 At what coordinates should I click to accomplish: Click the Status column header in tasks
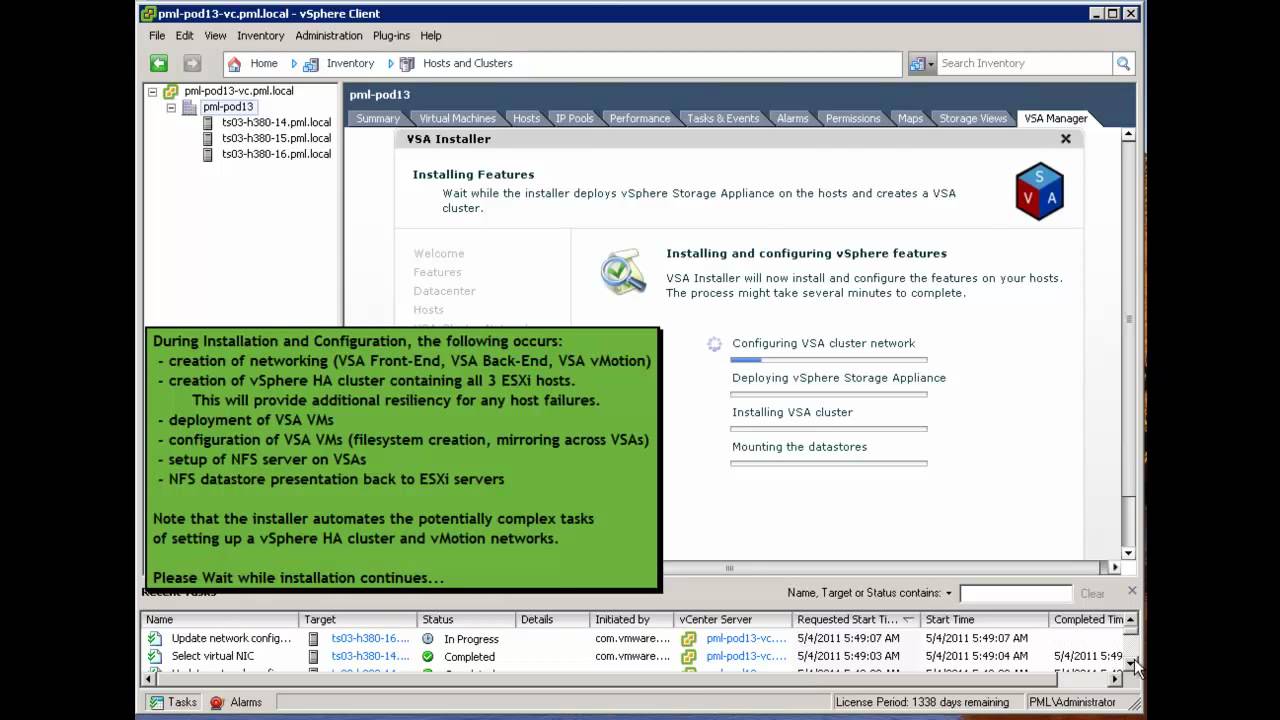466,620
